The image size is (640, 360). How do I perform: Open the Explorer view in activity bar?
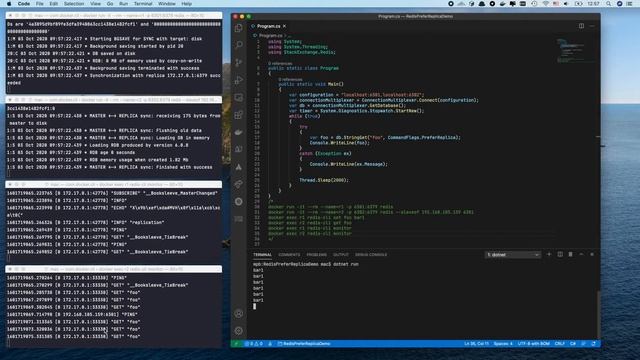239,28
